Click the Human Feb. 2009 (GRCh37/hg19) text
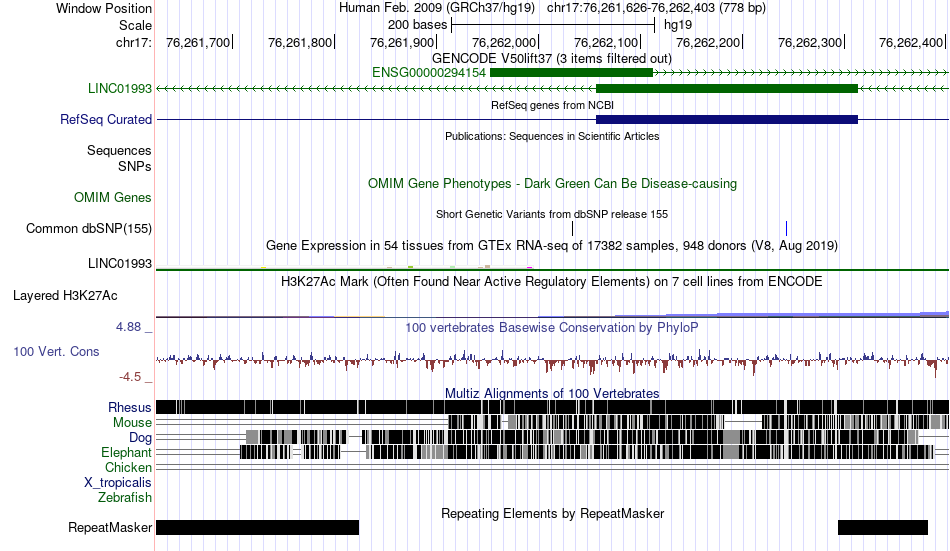 click(x=437, y=8)
